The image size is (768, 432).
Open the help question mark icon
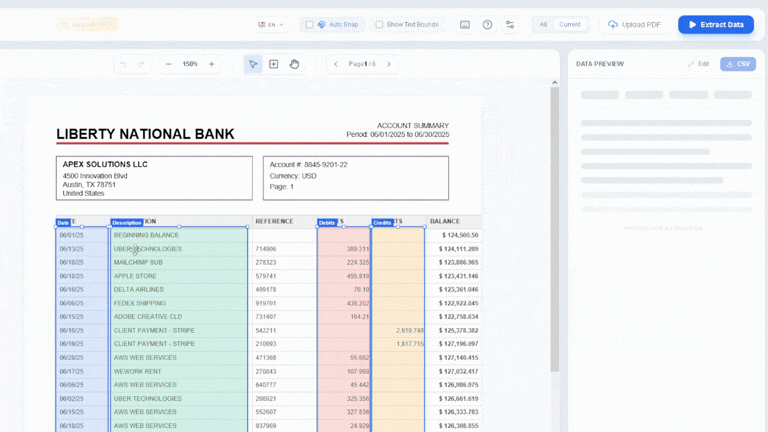pos(487,25)
